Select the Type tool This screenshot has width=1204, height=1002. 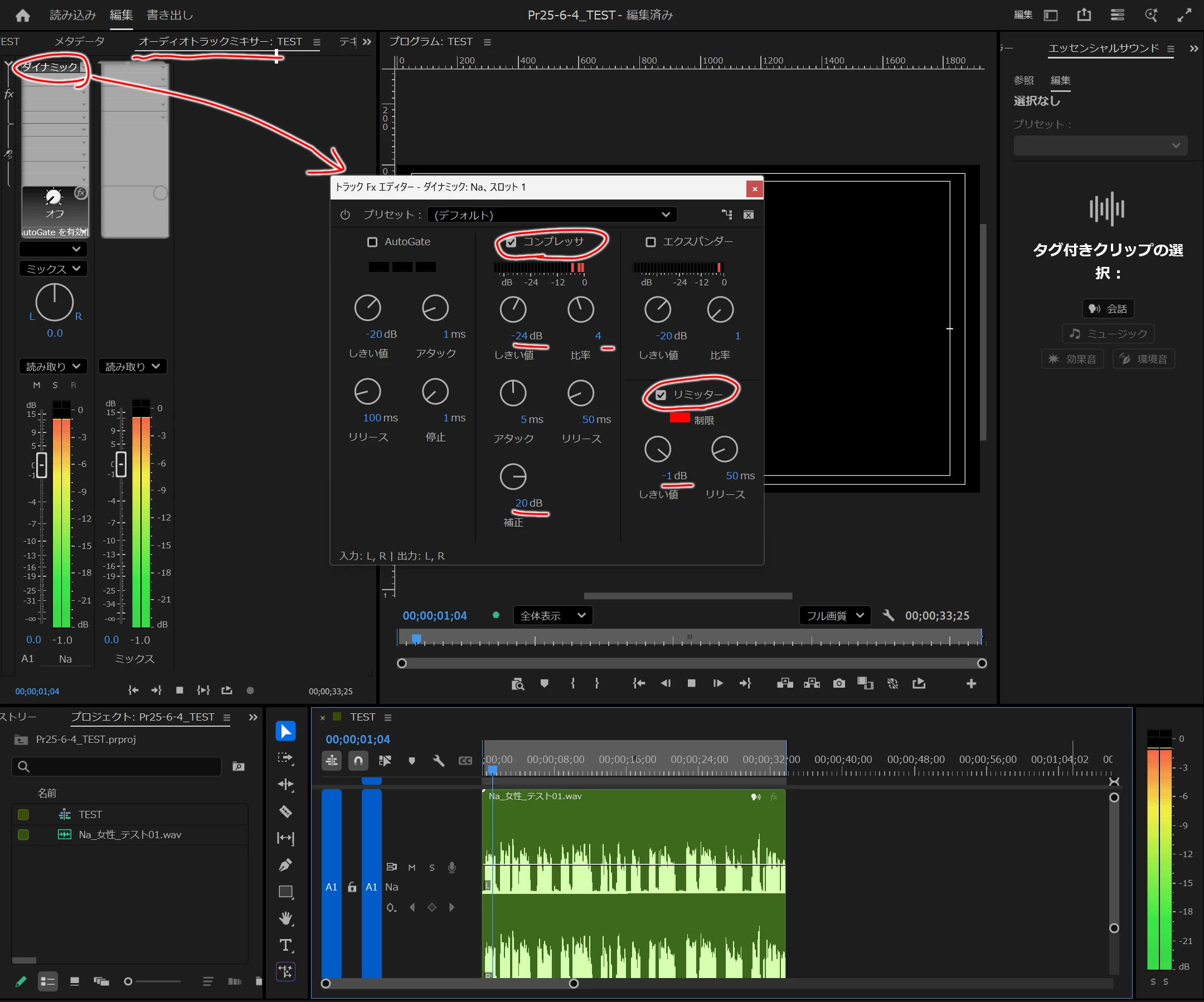pyautogui.click(x=285, y=945)
